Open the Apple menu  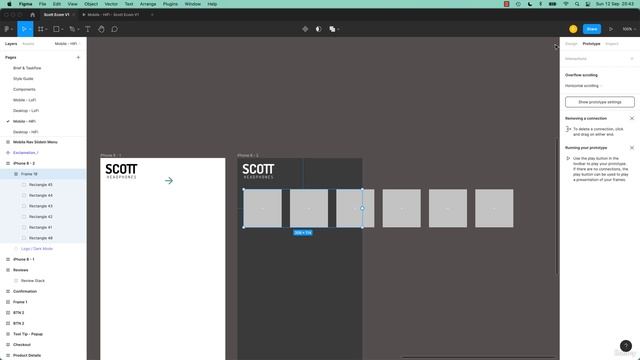pyautogui.click(x=9, y=4)
